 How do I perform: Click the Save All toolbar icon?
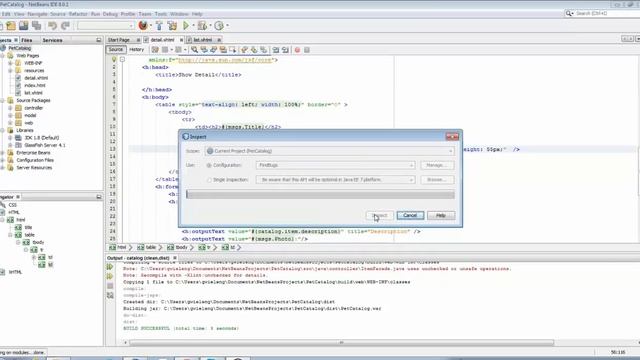[x=36, y=26]
